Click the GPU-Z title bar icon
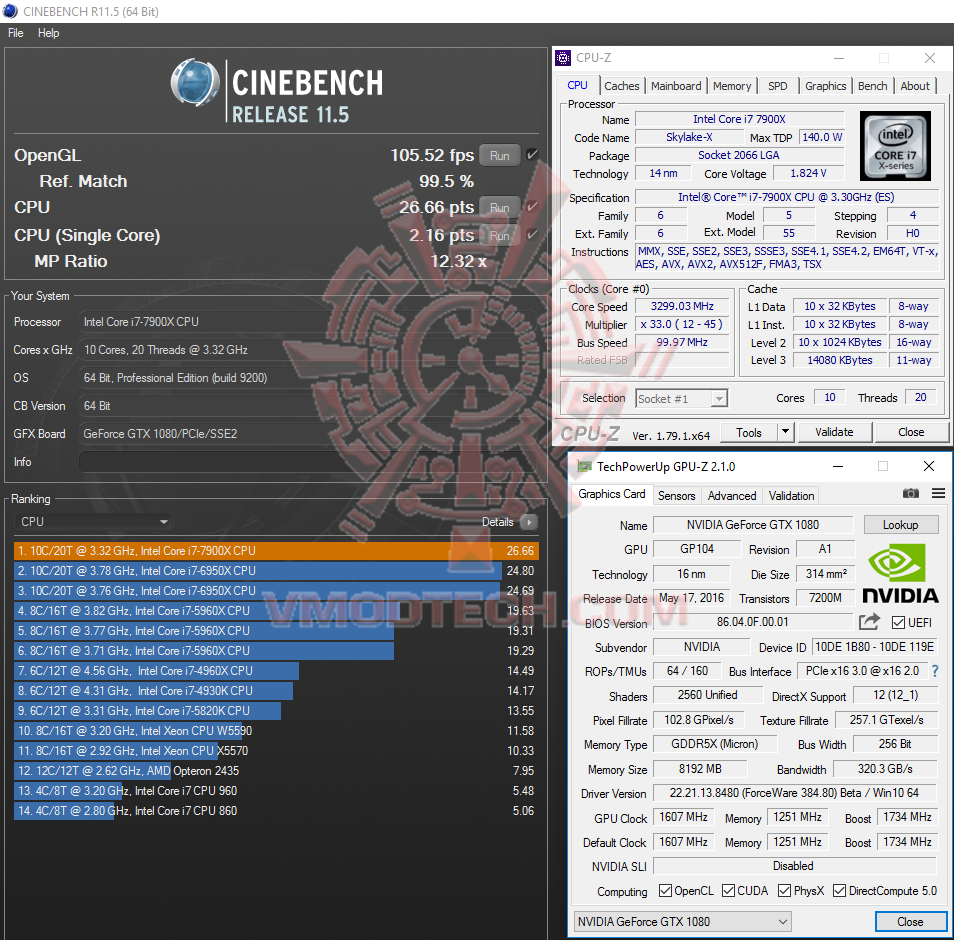 point(584,467)
